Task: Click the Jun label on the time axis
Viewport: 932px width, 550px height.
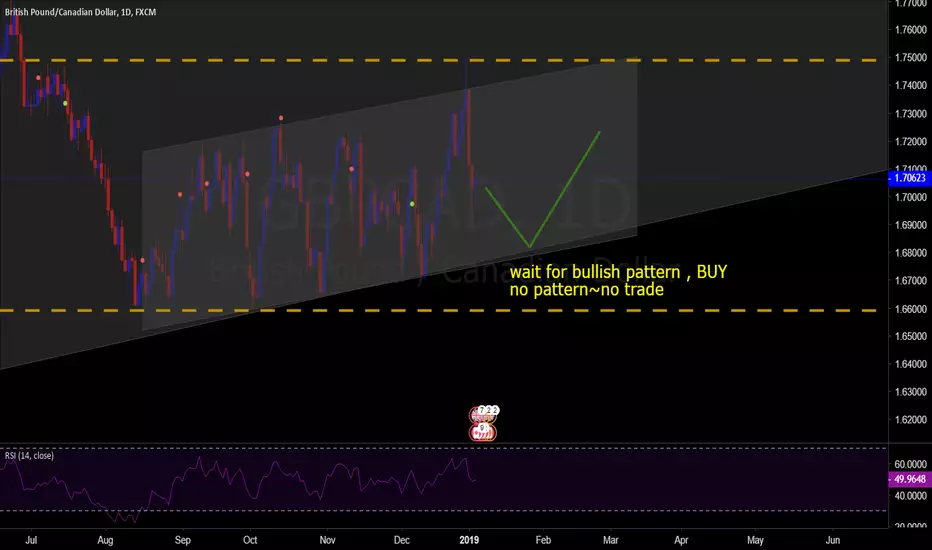Action: pos(833,540)
